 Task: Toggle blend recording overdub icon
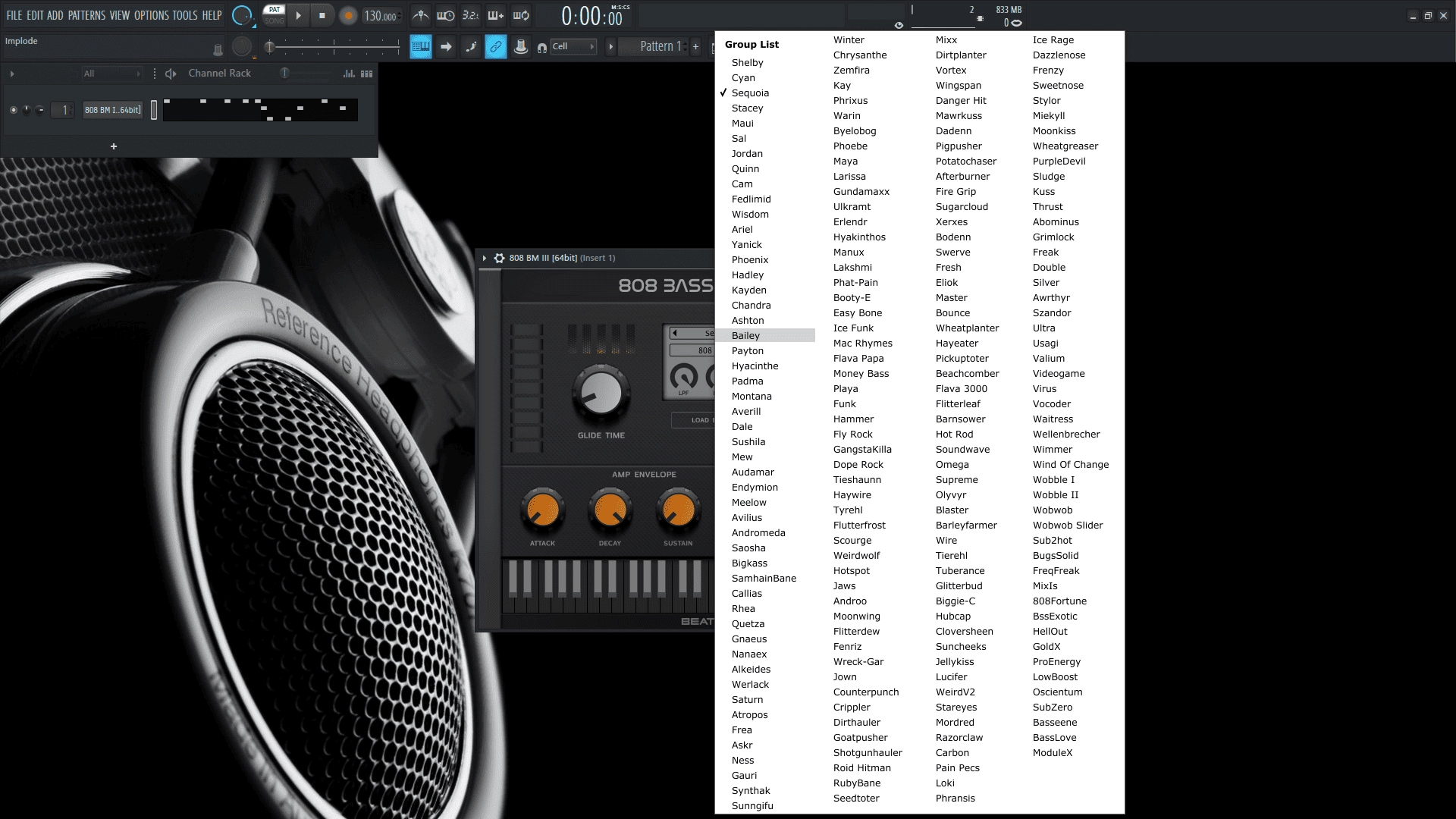[x=496, y=15]
